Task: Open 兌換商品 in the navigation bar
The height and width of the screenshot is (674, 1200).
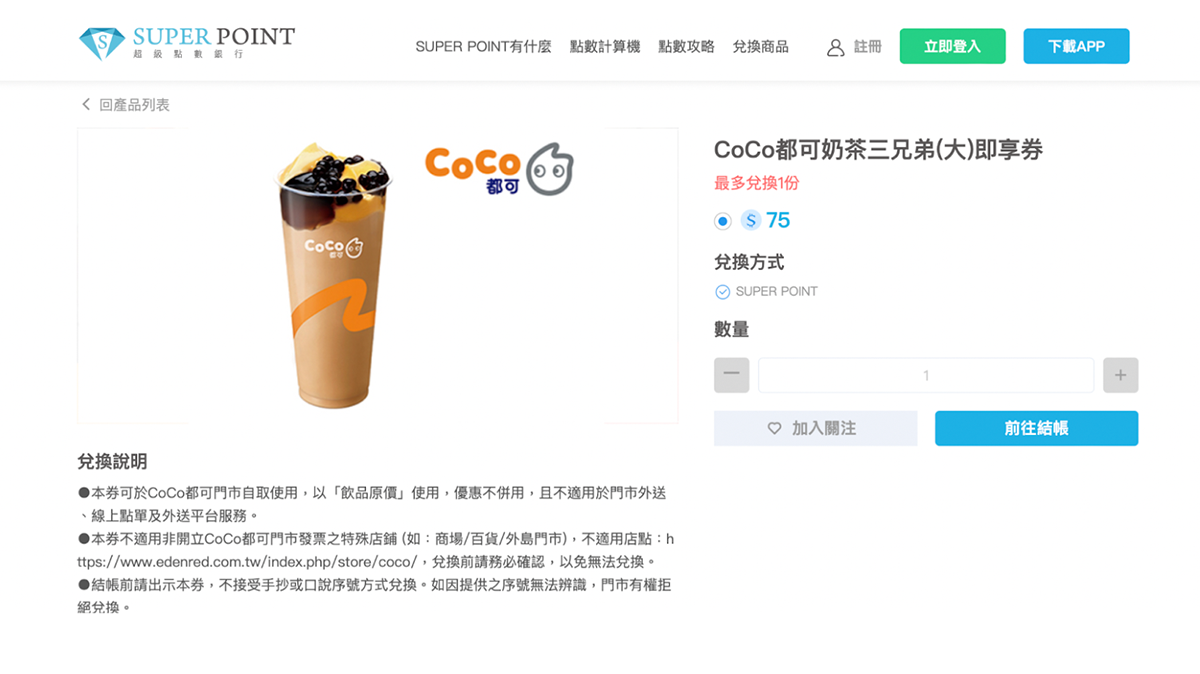Action: coord(760,47)
